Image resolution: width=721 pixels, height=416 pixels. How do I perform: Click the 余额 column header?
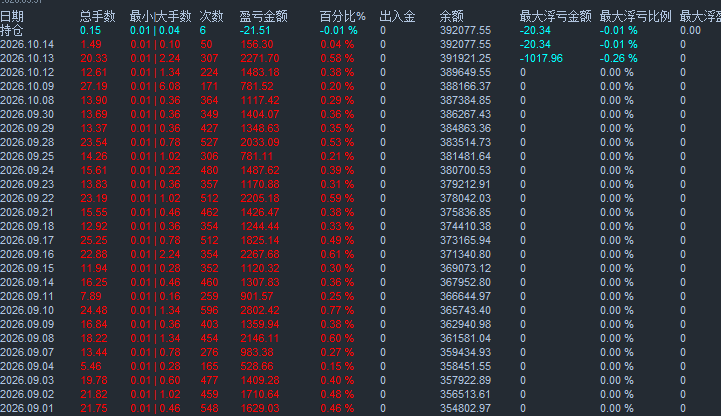click(x=452, y=17)
